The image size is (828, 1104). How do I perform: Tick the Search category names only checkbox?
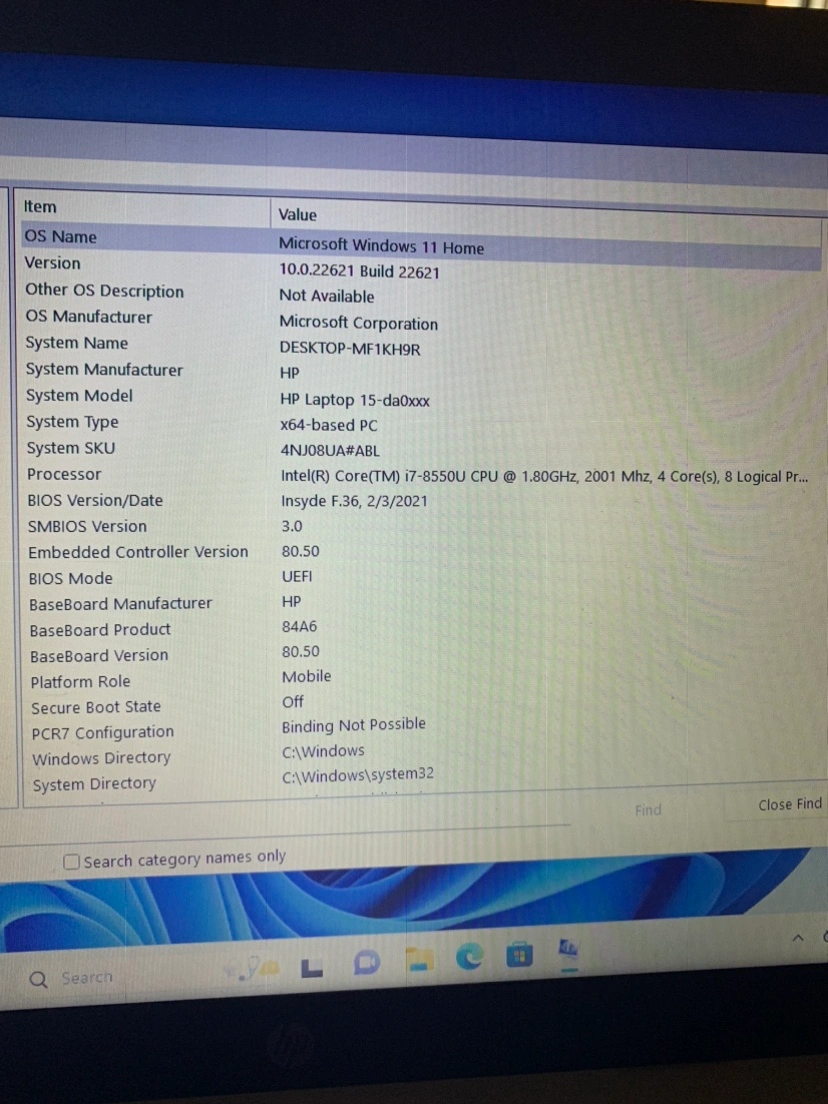[x=71, y=862]
